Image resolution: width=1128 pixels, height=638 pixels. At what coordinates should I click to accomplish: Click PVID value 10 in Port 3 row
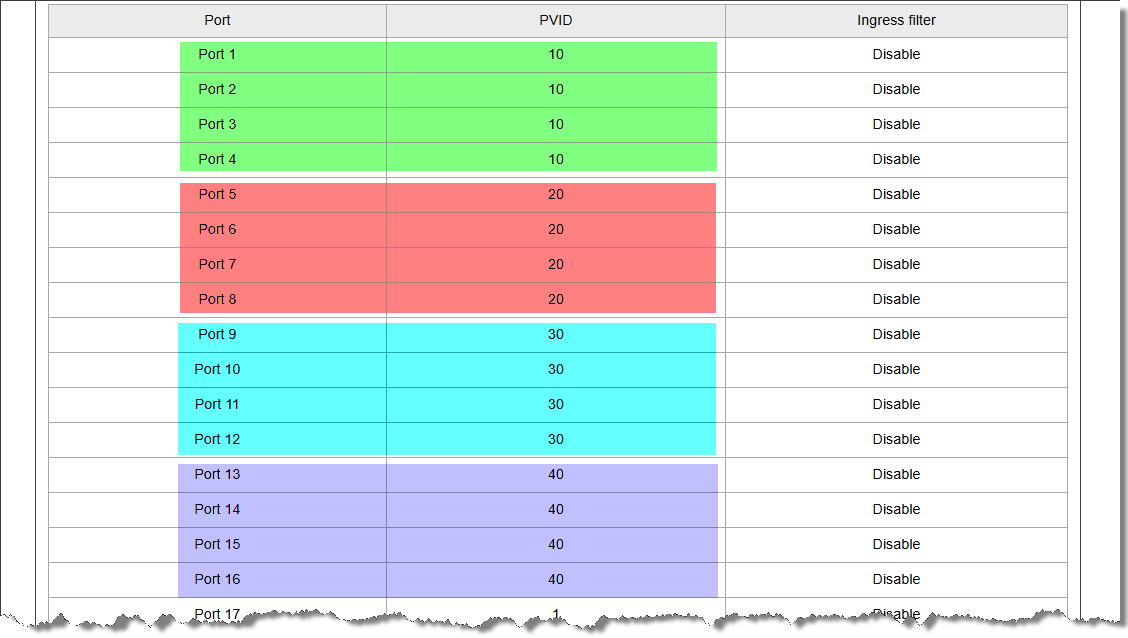click(x=555, y=124)
